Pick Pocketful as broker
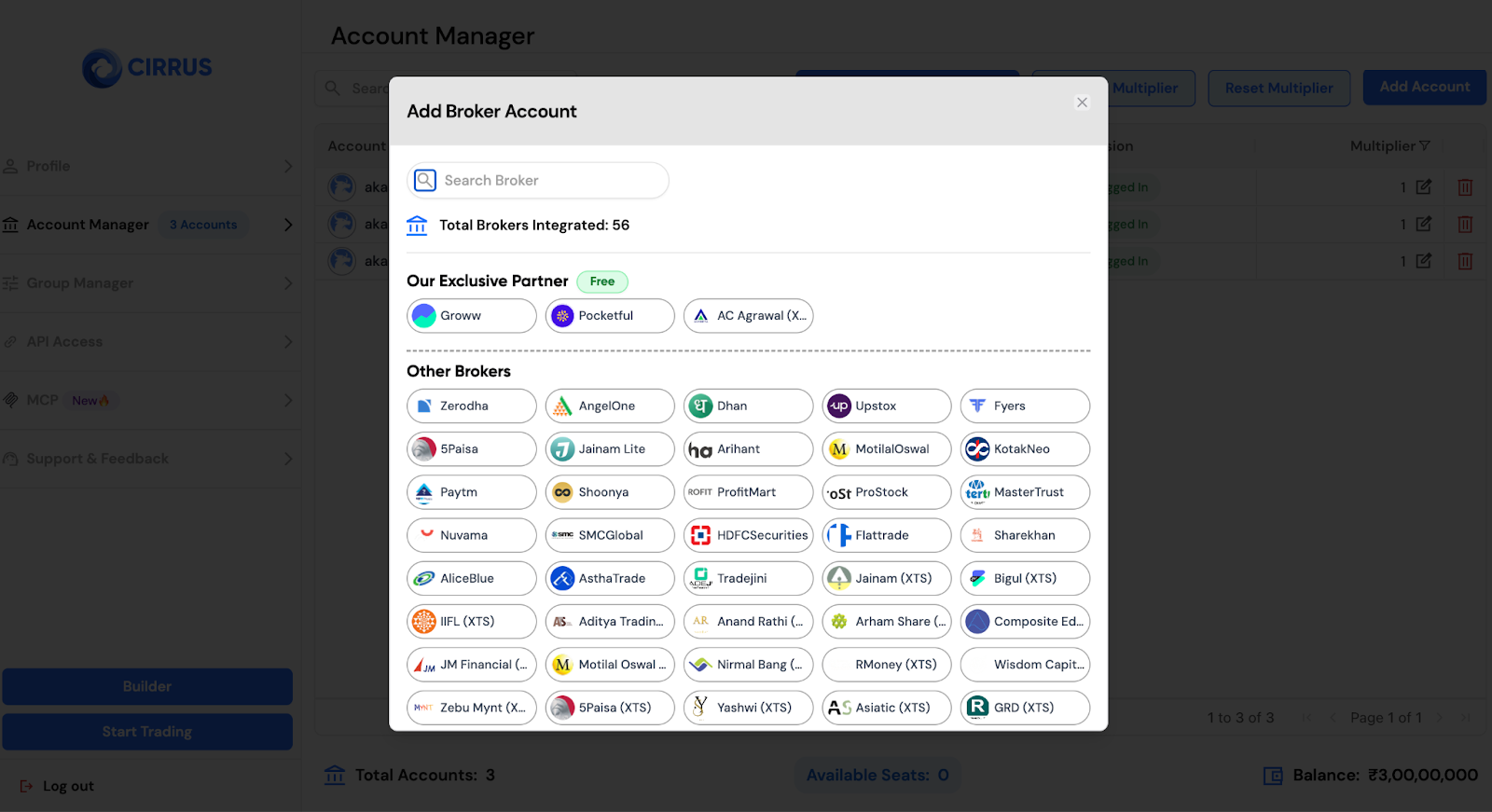 (610, 315)
